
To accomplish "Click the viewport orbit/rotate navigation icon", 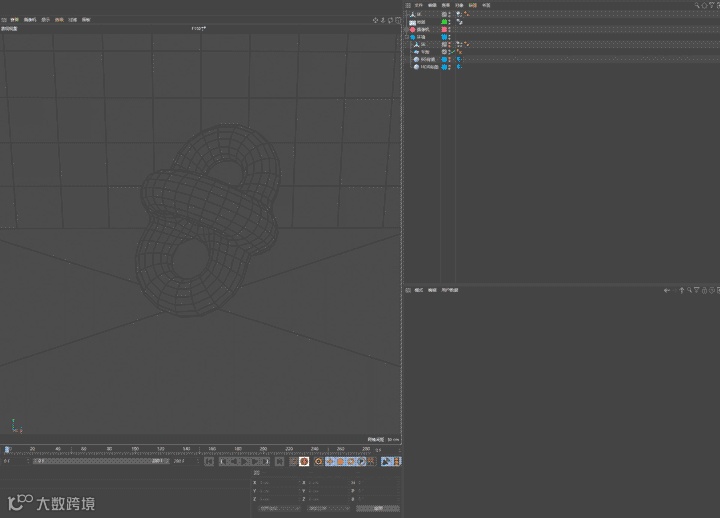I will tap(391, 20).
